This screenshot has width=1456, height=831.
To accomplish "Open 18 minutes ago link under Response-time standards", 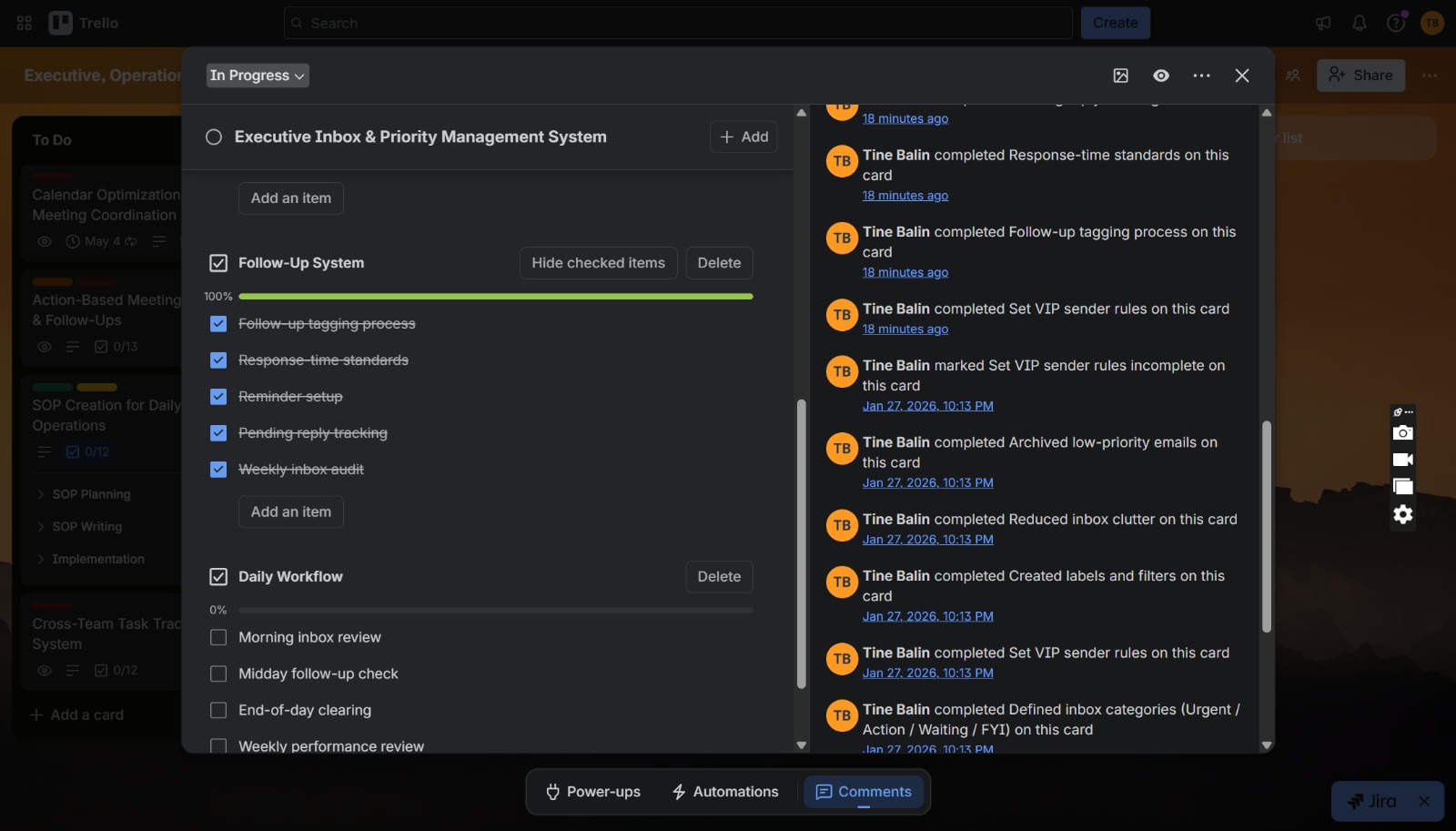I will 905,196.
